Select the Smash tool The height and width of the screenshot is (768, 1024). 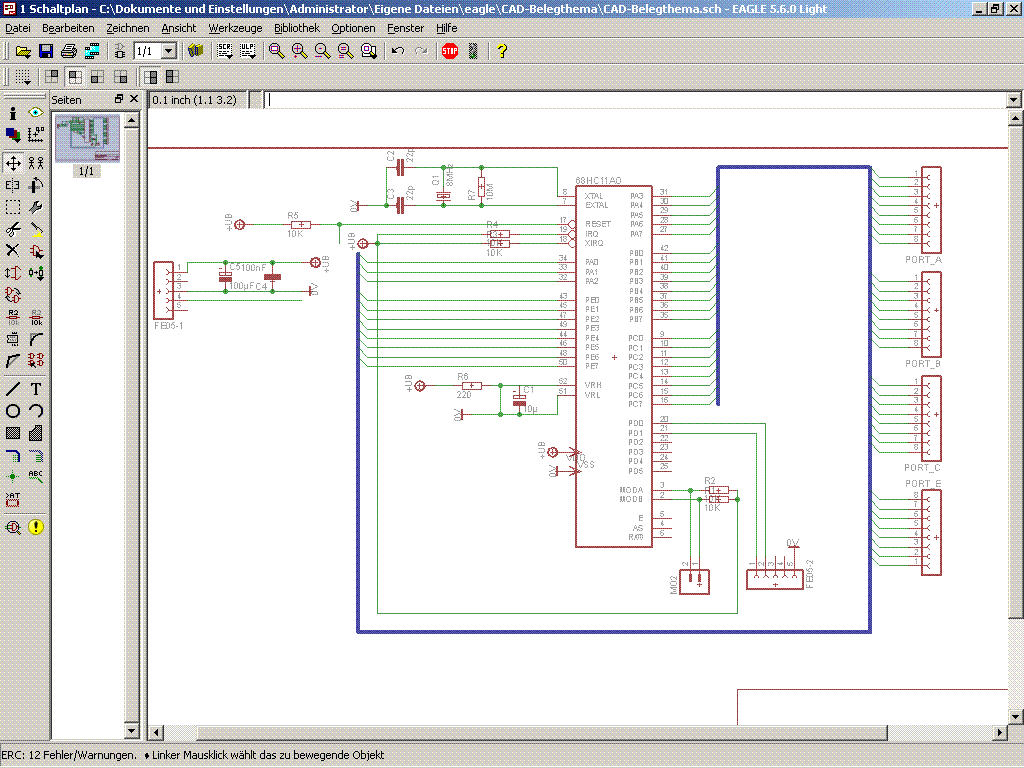(x=13, y=339)
